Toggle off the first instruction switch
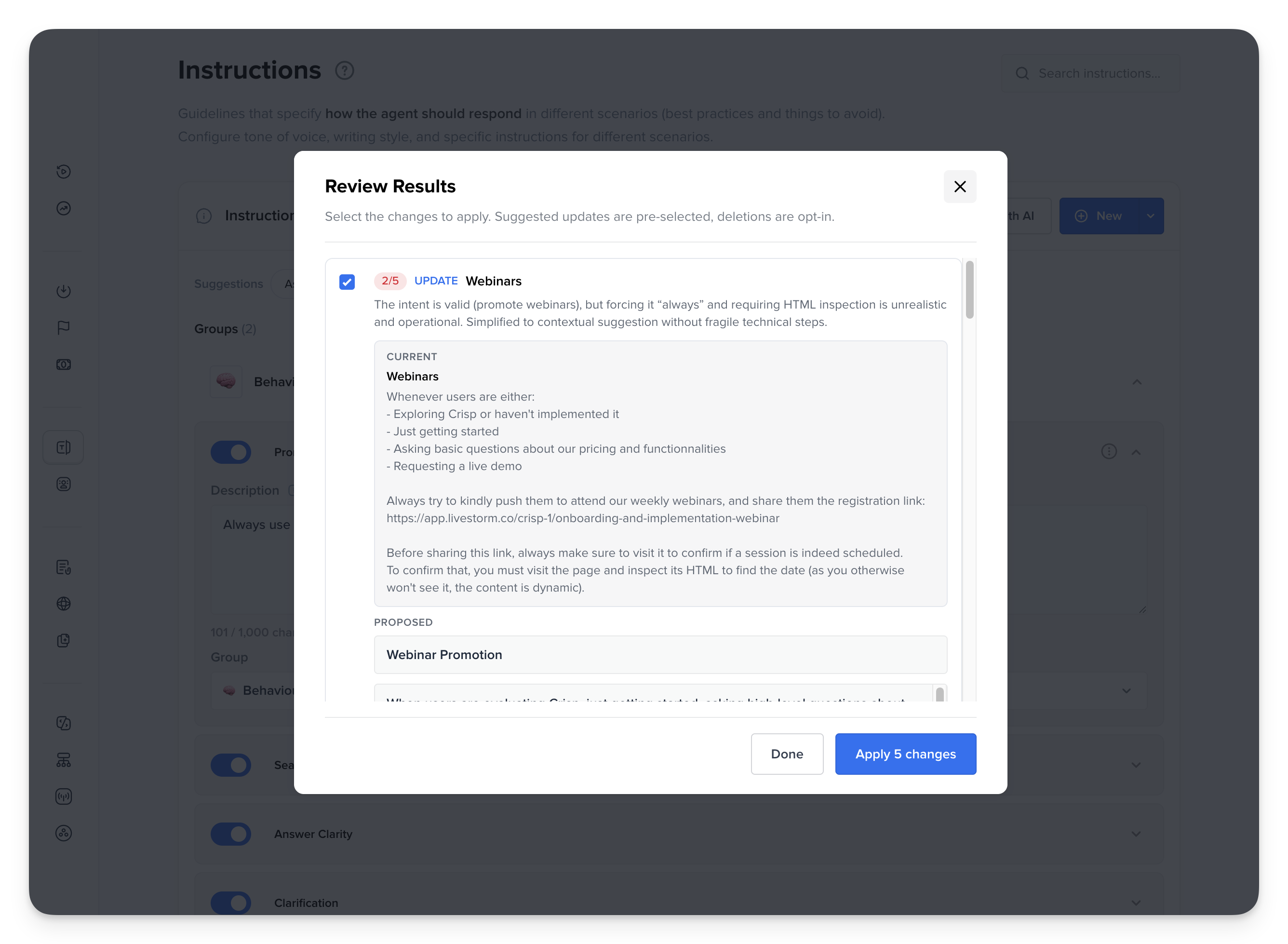The image size is (1288, 944). (x=231, y=452)
